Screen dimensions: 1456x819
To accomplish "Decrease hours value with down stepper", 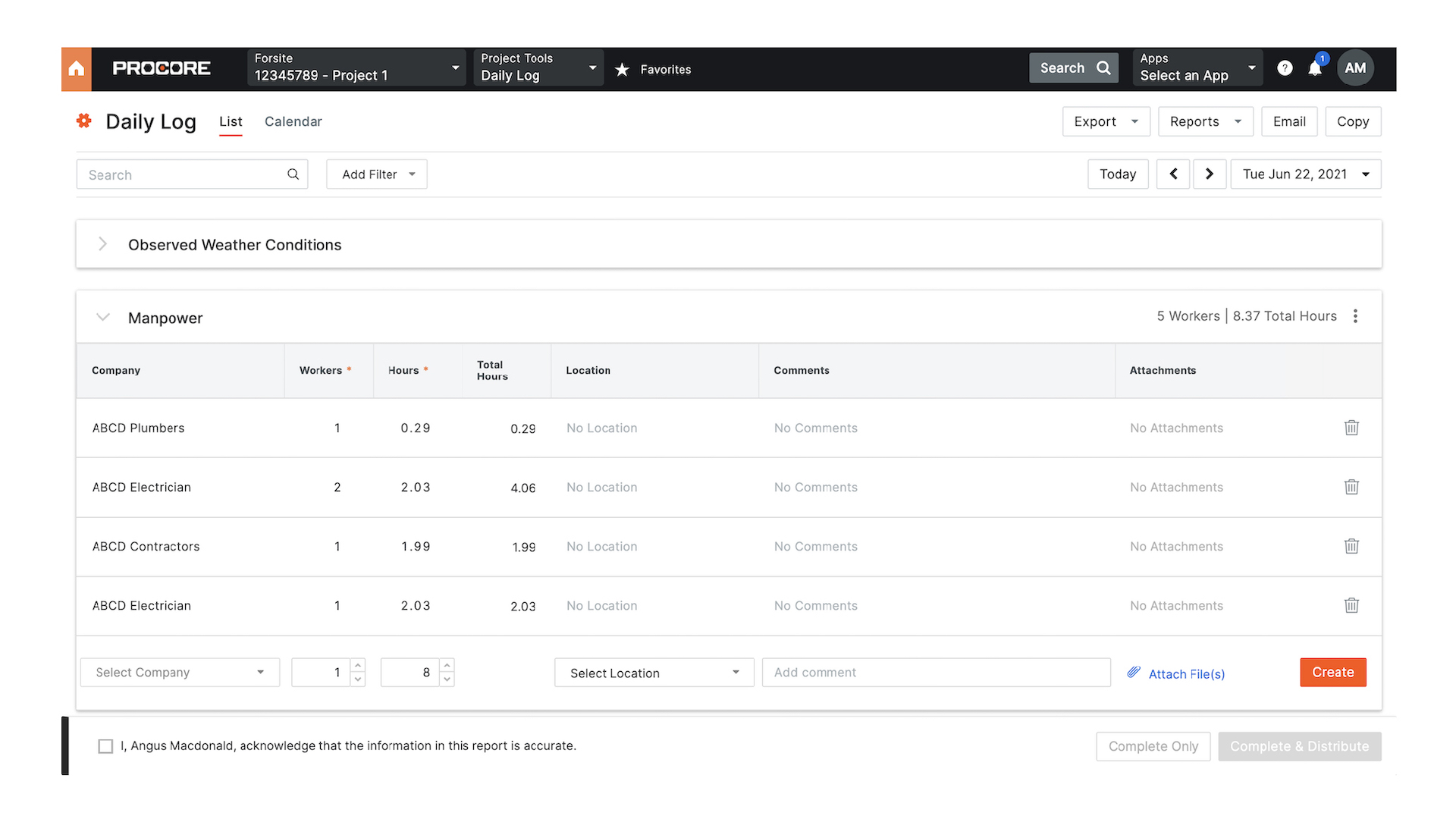I will coord(447,679).
